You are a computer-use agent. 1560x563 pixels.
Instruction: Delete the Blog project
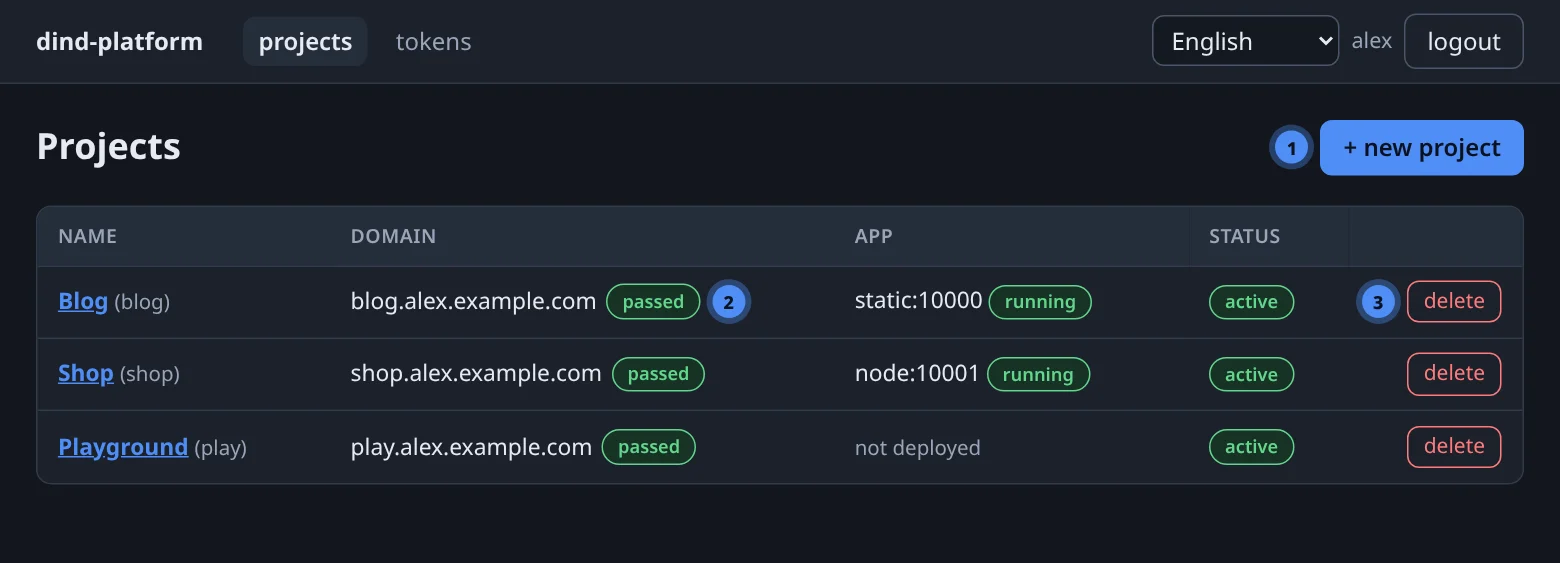1454,302
